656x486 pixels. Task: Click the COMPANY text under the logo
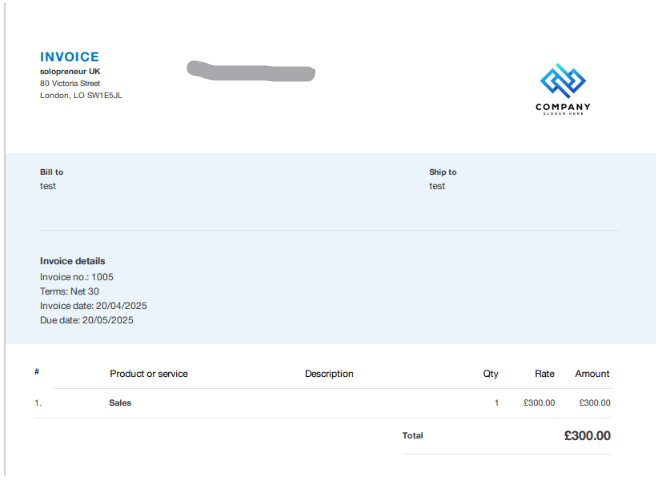[x=563, y=107]
